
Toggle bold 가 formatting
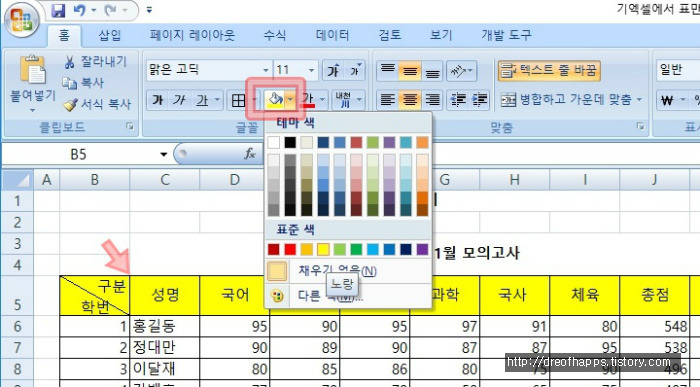point(157,100)
